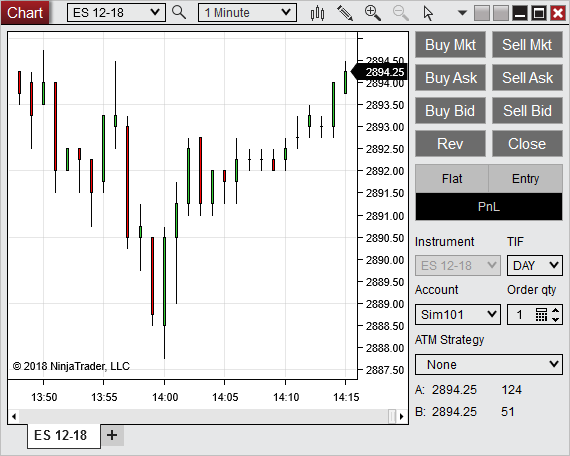
Task: Click the Sell Mkt button
Action: tap(527, 45)
